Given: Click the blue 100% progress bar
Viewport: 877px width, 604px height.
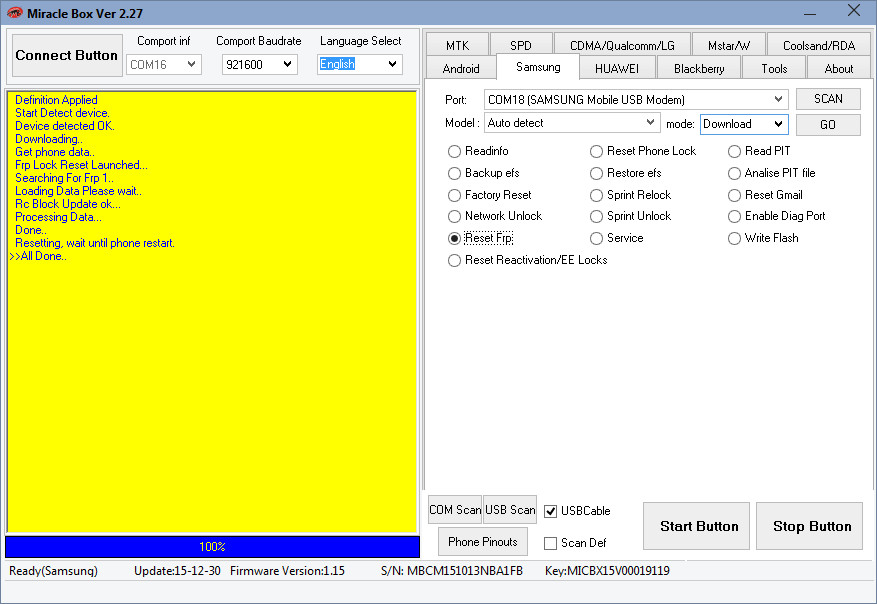Looking at the screenshot, I should (212, 547).
